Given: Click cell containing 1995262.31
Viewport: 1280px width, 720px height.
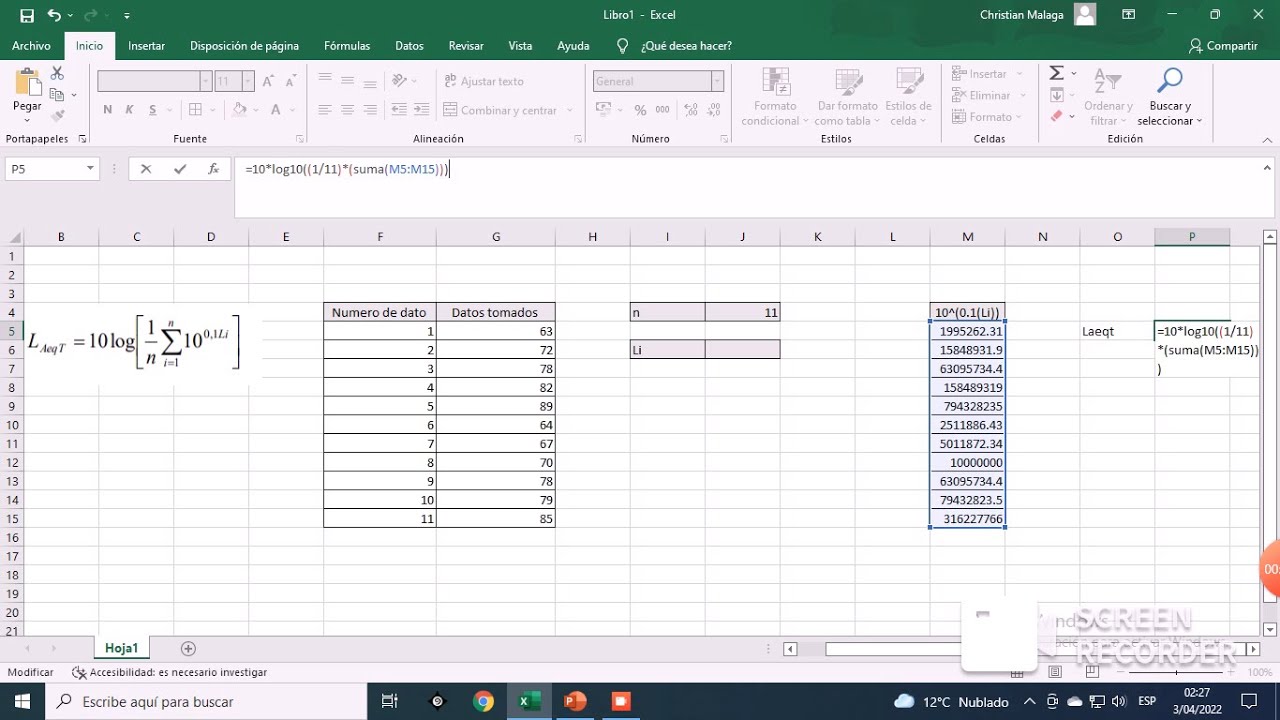Looking at the screenshot, I should point(967,331).
